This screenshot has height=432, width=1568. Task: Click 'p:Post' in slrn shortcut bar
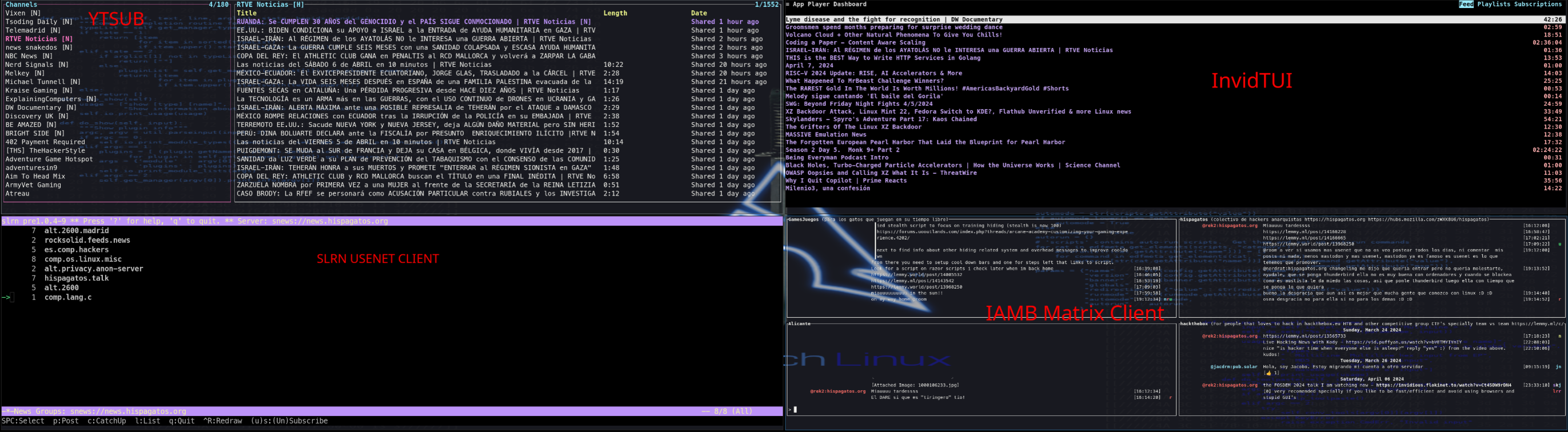coord(66,421)
